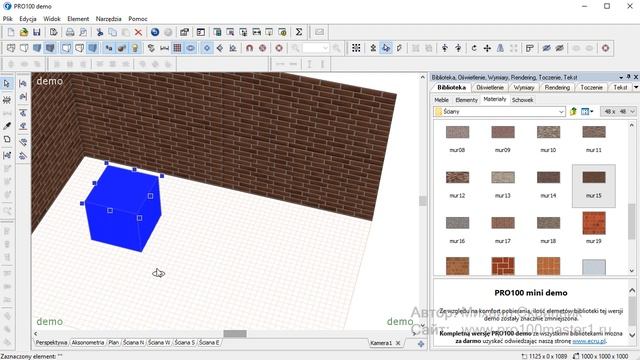Print the current view
The width and height of the screenshot is (640, 360).
point(70,32)
